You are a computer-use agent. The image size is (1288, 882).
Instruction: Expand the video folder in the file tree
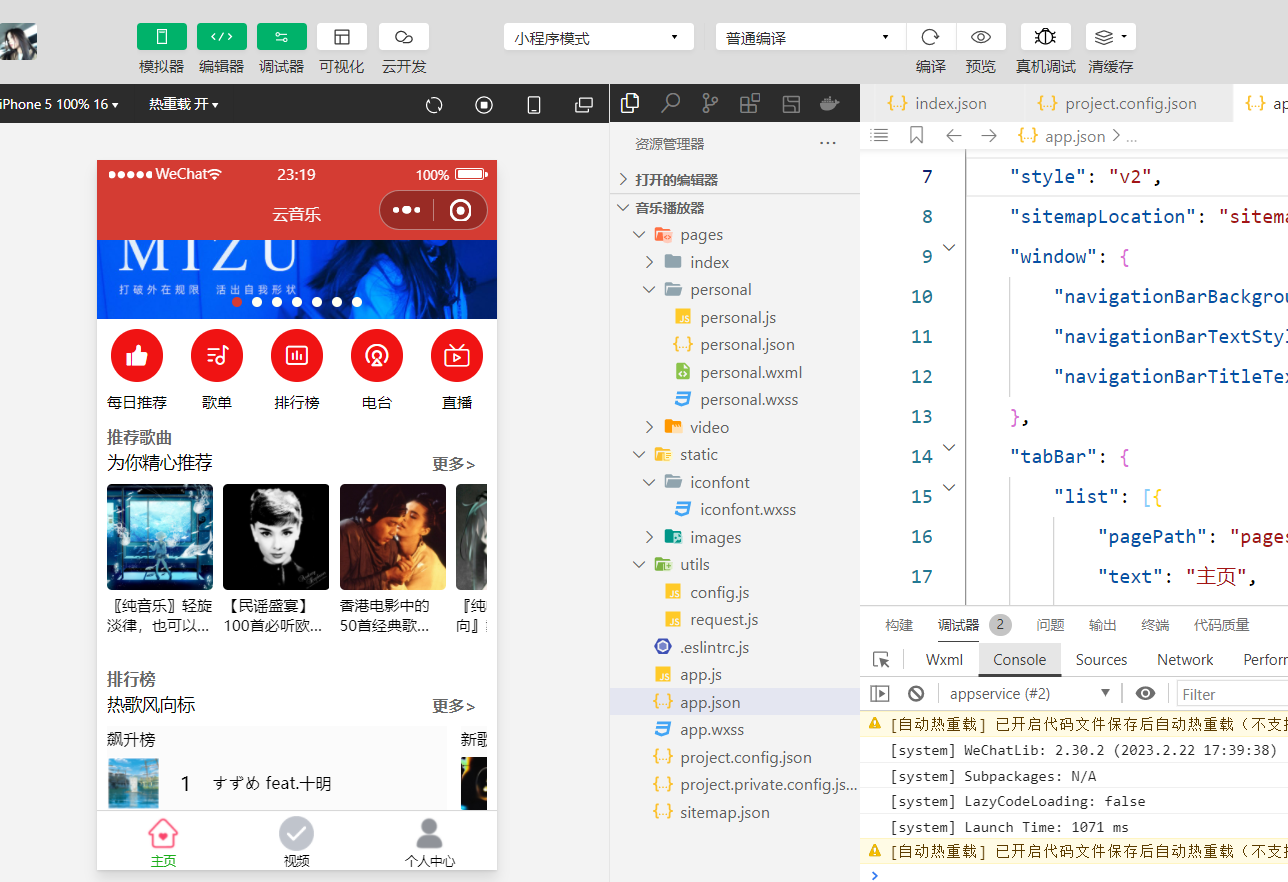[708, 427]
